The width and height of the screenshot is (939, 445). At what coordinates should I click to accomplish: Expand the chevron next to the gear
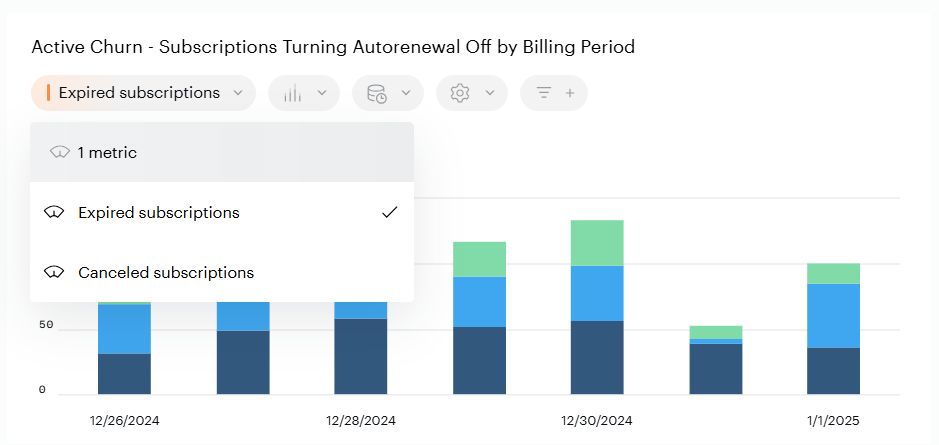pos(490,93)
